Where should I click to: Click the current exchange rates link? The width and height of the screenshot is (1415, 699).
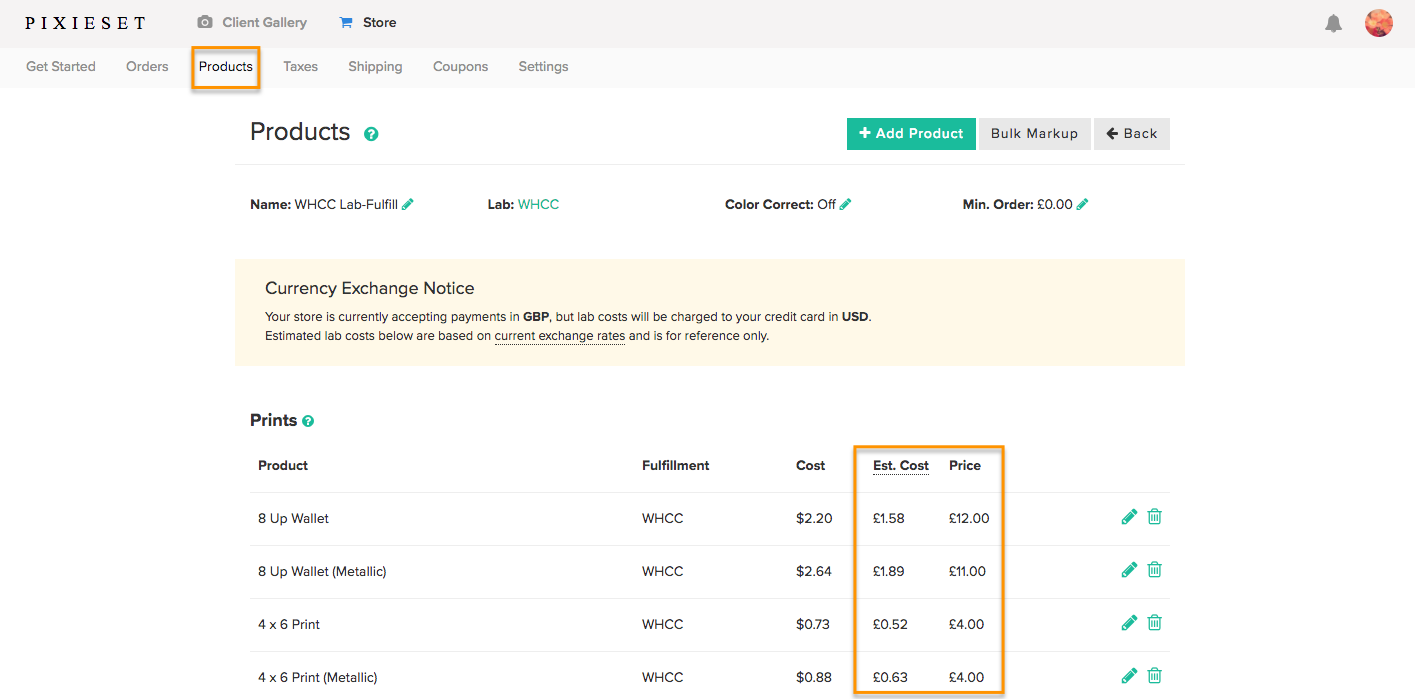[560, 336]
